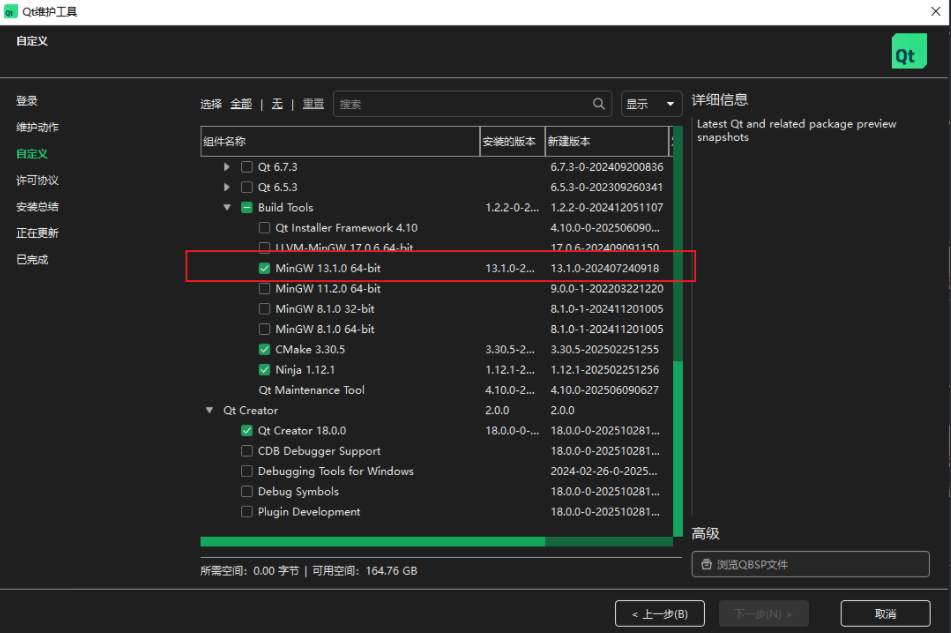This screenshot has width=951, height=633.
Task: Click the 浏览QBSP文件 button
Action: point(810,564)
